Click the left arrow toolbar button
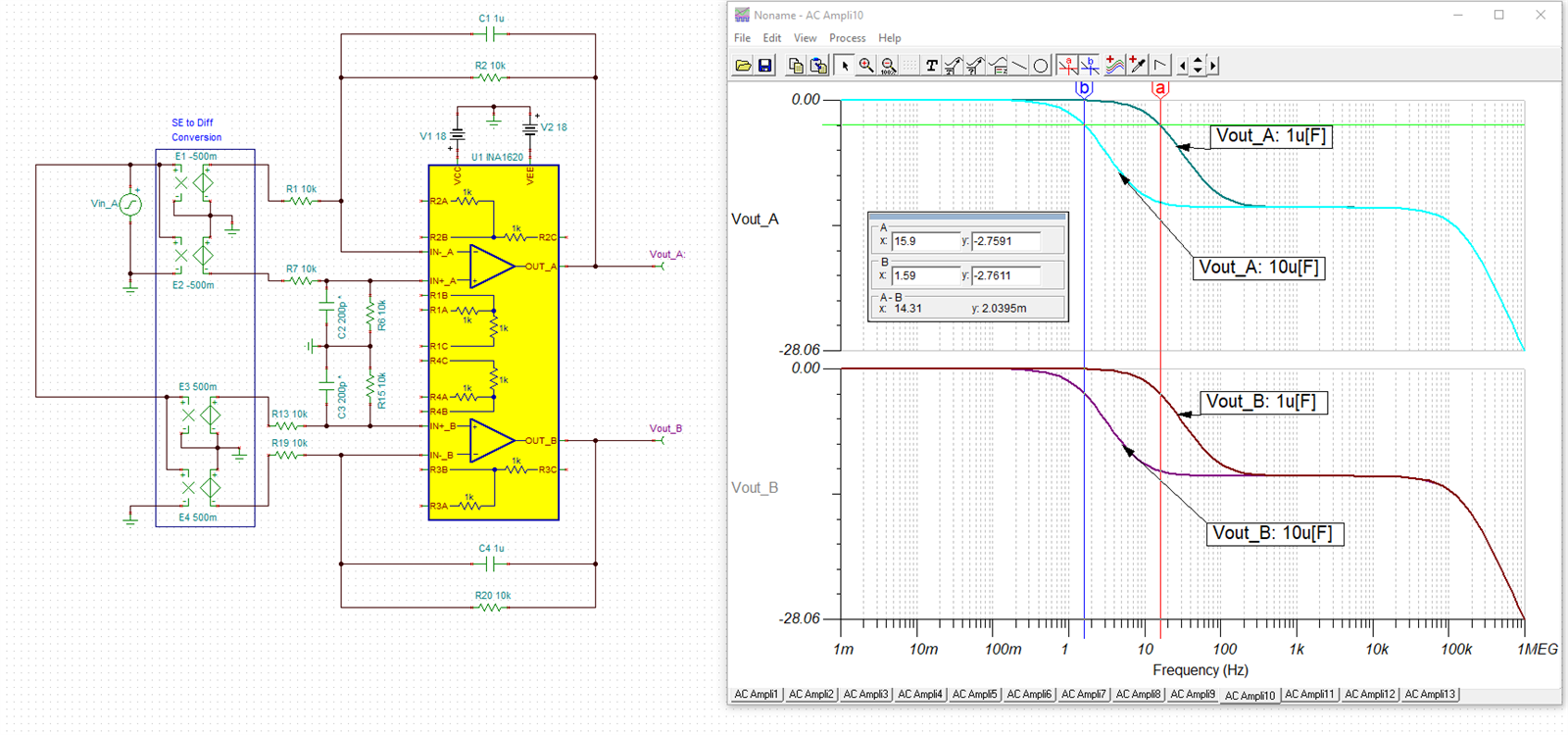Screen dimensions: 1568x735 coord(1183,66)
